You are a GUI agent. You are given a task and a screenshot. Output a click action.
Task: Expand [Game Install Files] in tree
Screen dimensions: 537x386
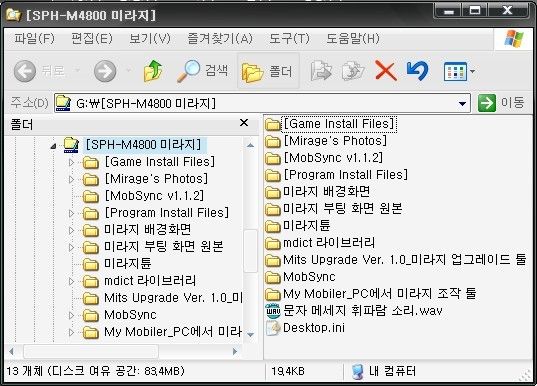tap(71, 162)
